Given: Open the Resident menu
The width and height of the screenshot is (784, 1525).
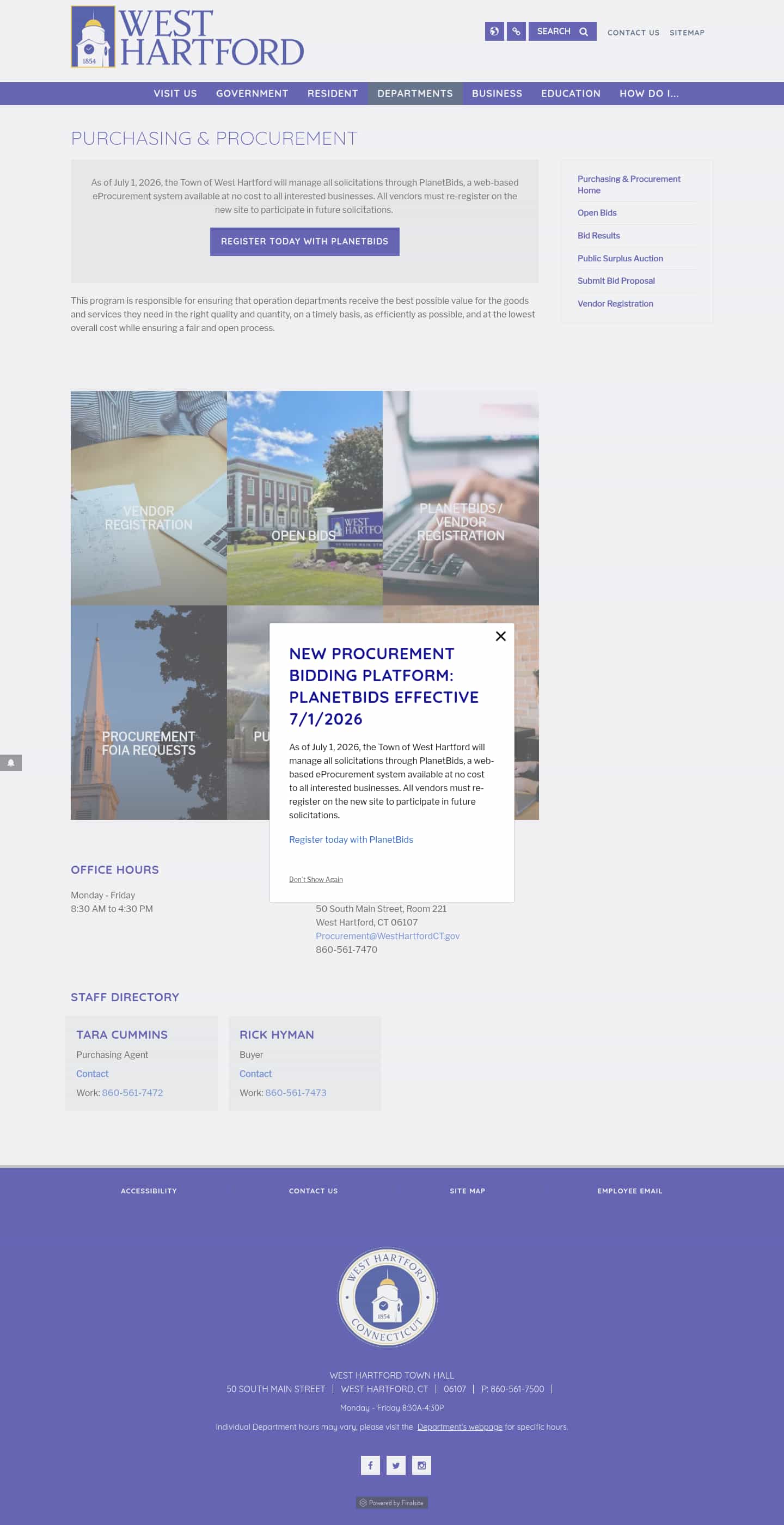Looking at the screenshot, I should click(333, 94).
